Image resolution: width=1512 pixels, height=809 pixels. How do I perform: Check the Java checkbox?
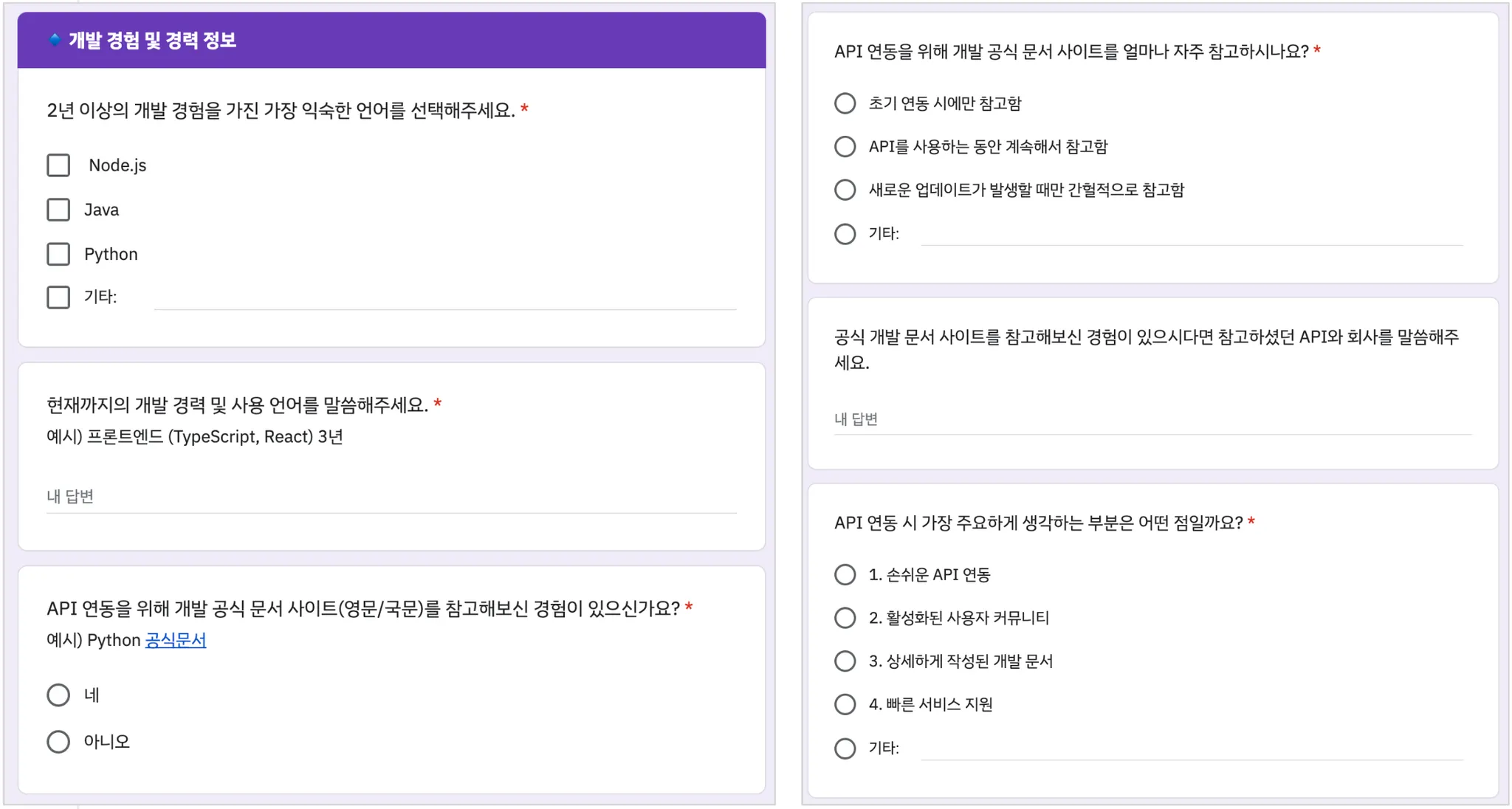click(x=58, y=210)
